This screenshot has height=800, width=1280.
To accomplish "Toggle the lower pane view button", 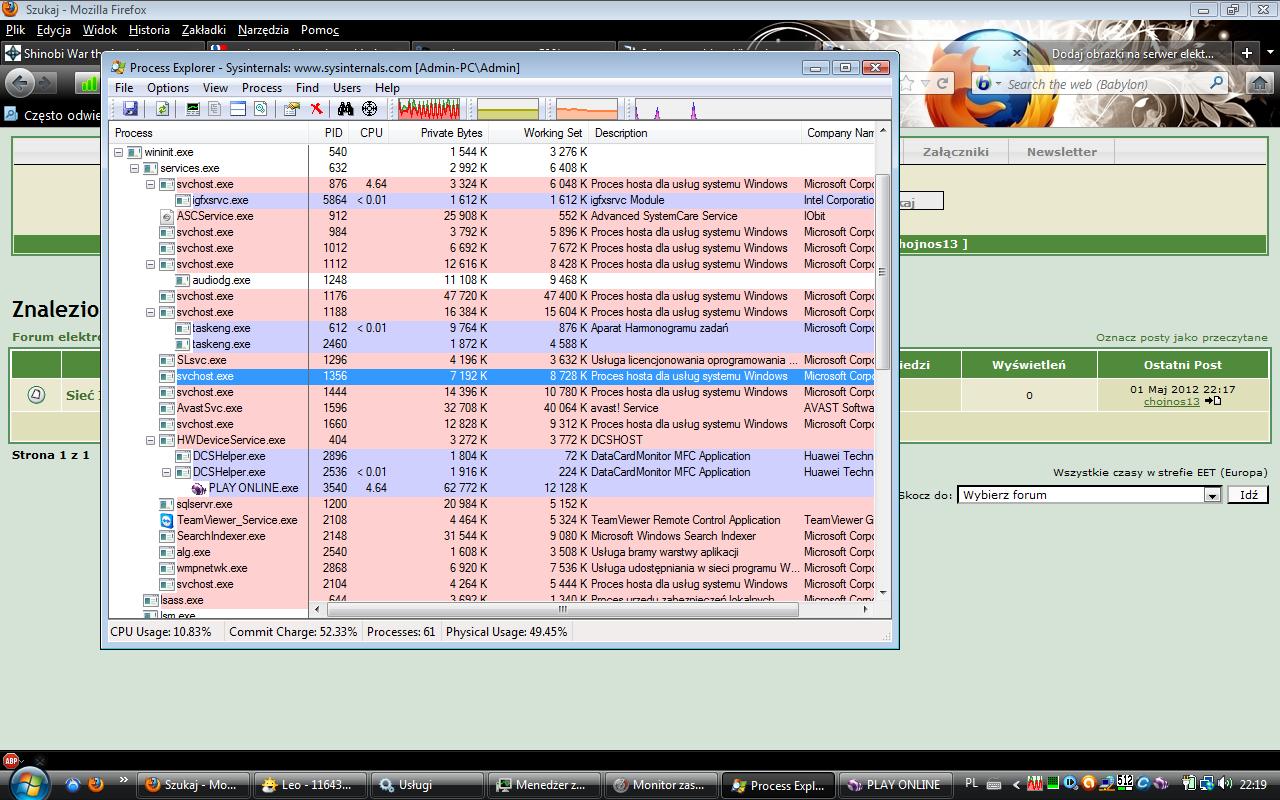I will coord(238,108).
